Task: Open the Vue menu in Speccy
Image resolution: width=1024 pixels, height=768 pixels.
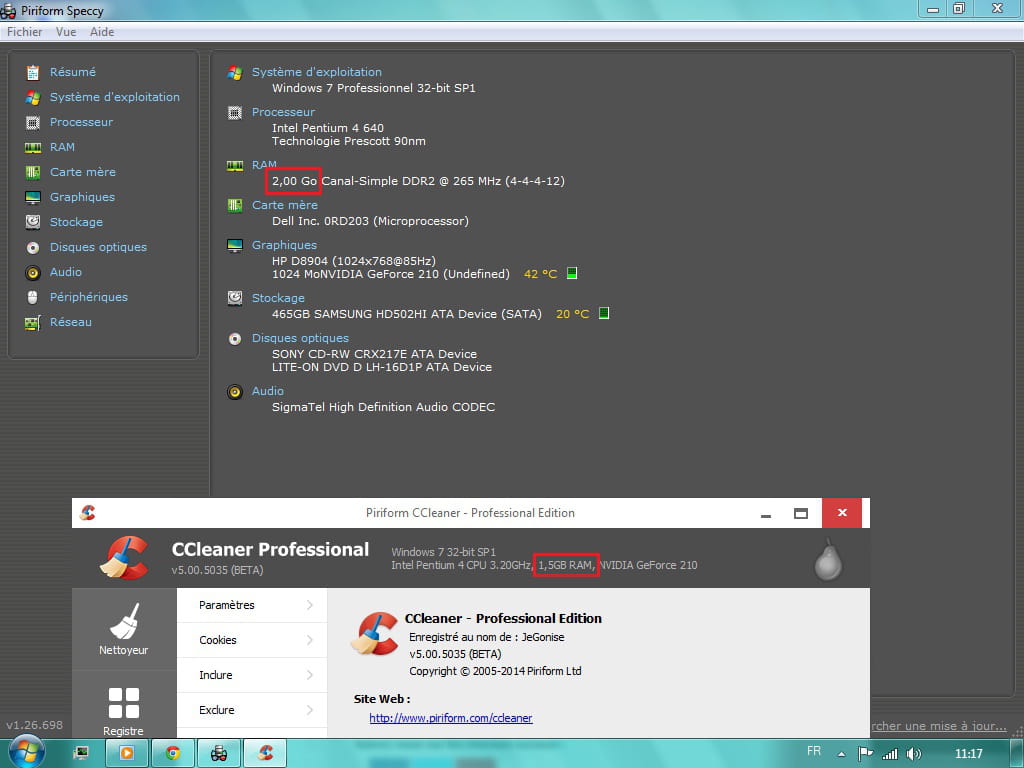Action: tap(66, 32)
